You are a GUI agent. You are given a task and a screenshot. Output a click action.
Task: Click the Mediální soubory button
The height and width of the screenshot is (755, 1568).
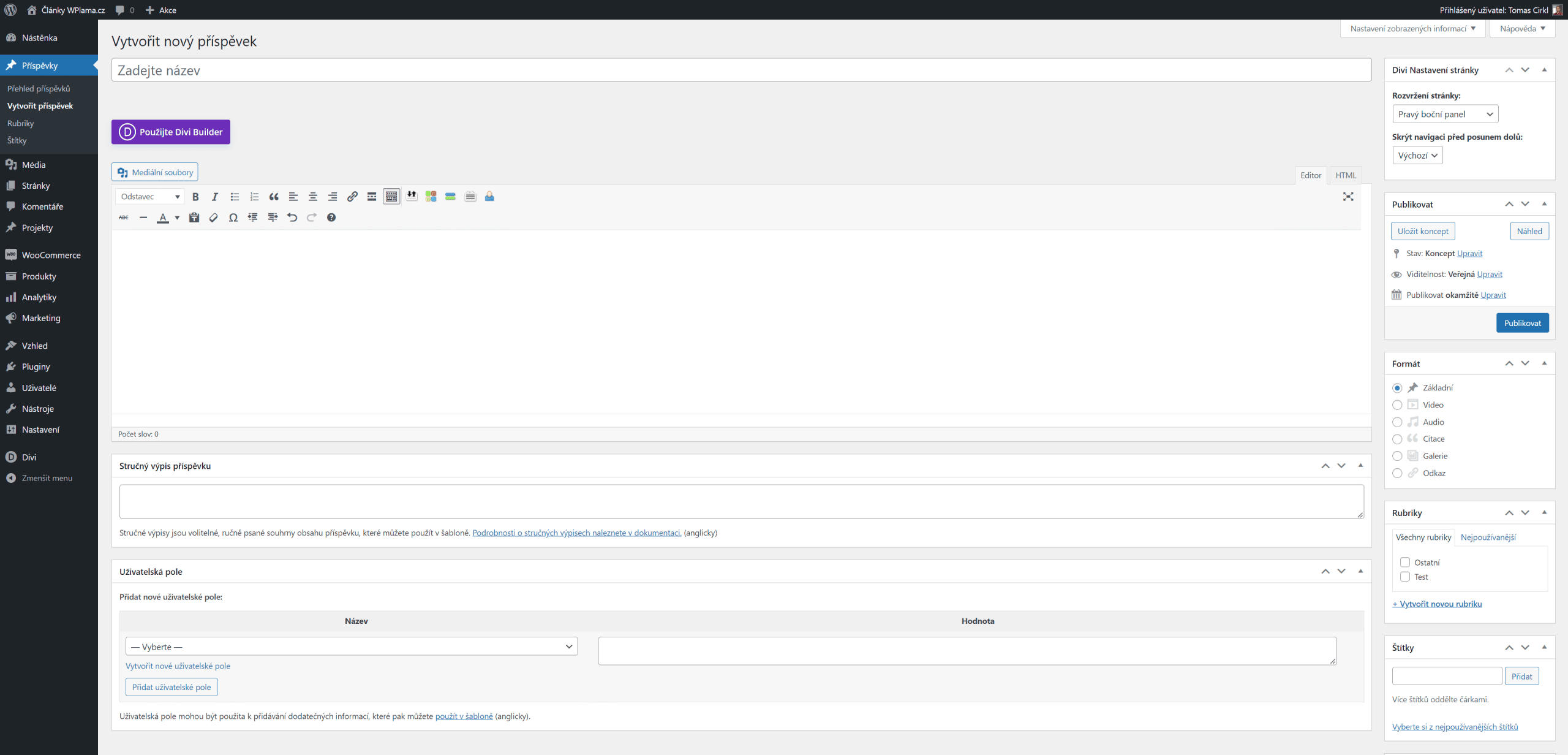pos(155,172)
